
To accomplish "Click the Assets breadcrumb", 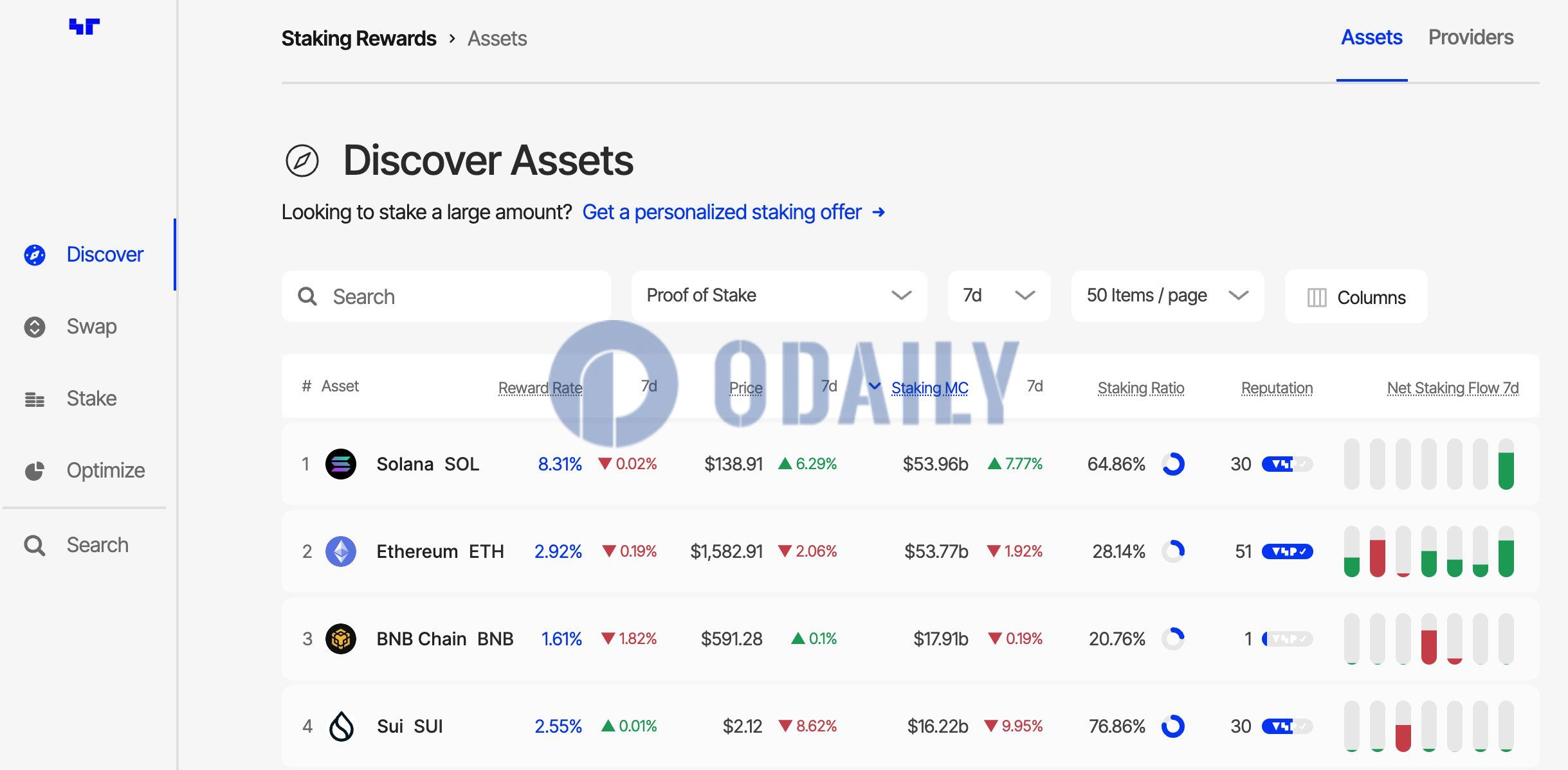I will coord(497,39).
